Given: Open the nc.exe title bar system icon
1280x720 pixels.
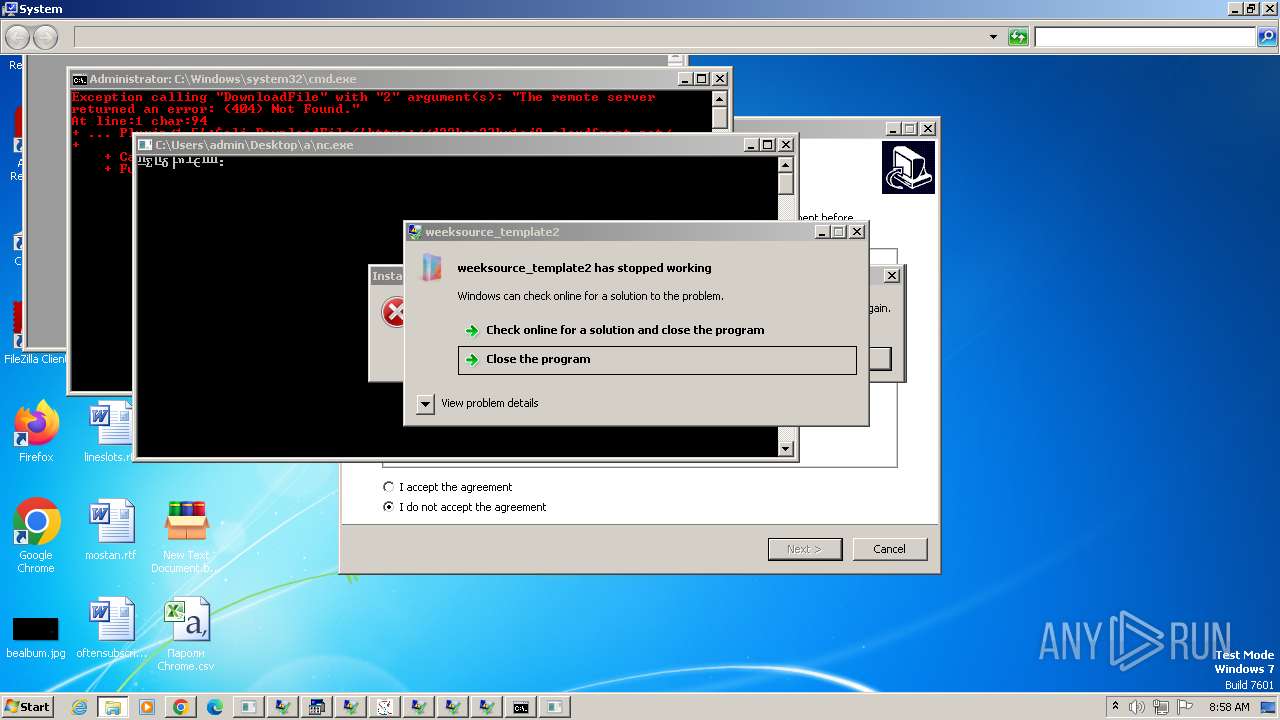Looking at the screenshot, I should pyautogui.click(x=145, y=145).
